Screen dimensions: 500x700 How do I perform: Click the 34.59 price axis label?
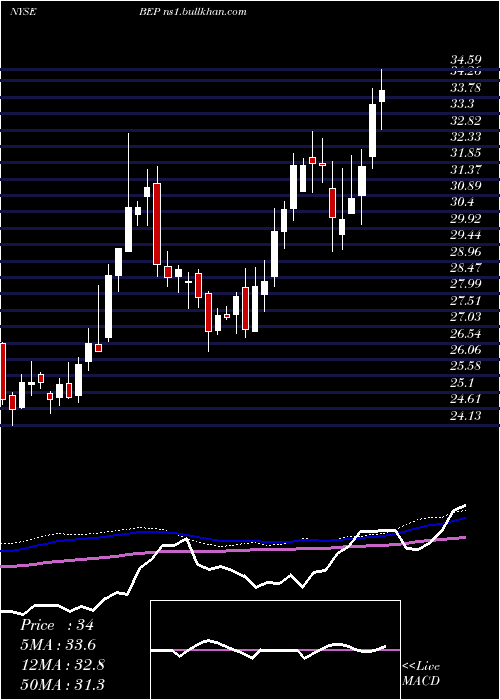[x=466, y=59]
